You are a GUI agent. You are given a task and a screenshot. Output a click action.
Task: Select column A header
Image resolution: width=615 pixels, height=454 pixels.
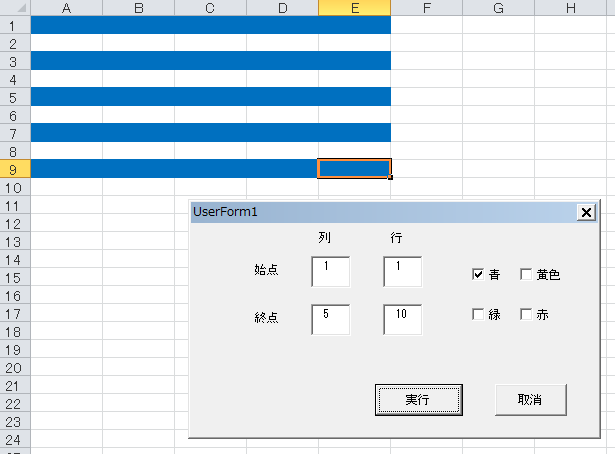66,8
